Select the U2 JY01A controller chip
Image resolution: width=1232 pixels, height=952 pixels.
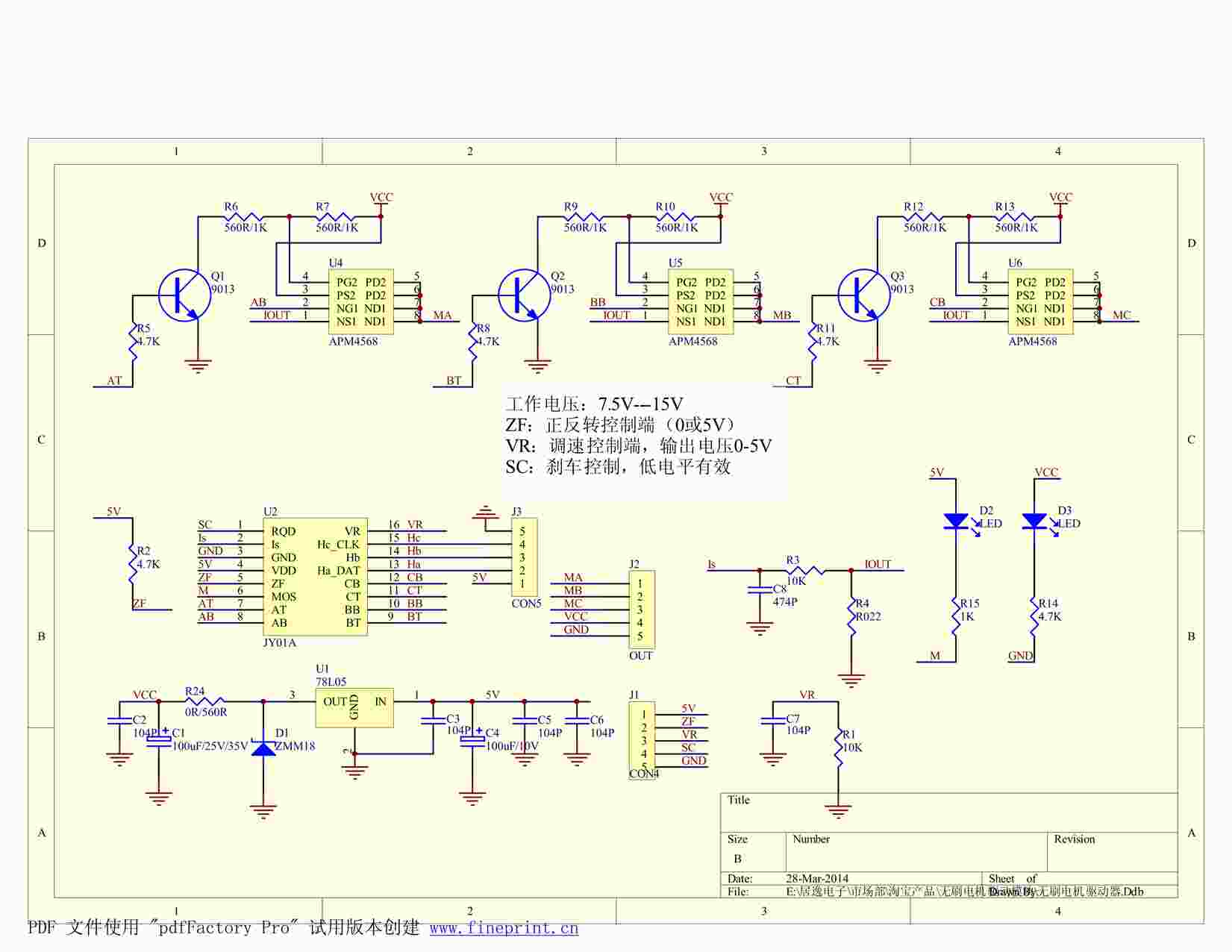pyautogui.click(x=315, y=577)
